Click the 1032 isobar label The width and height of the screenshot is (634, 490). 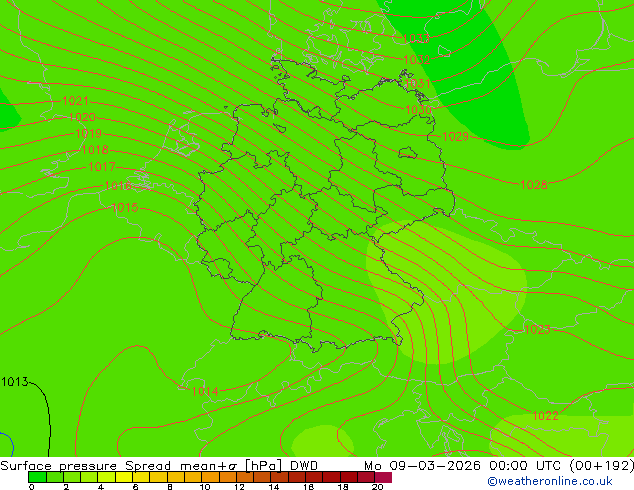point(416,60)
